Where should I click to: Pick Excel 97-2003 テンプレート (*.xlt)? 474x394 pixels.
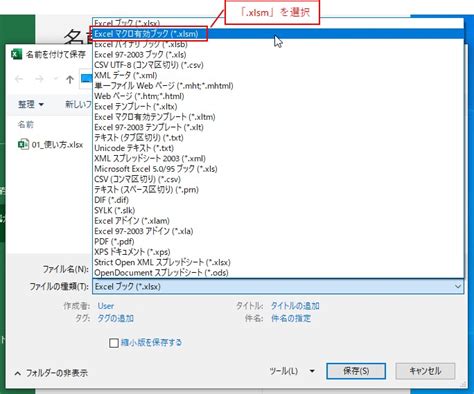[x=278, y=127]
